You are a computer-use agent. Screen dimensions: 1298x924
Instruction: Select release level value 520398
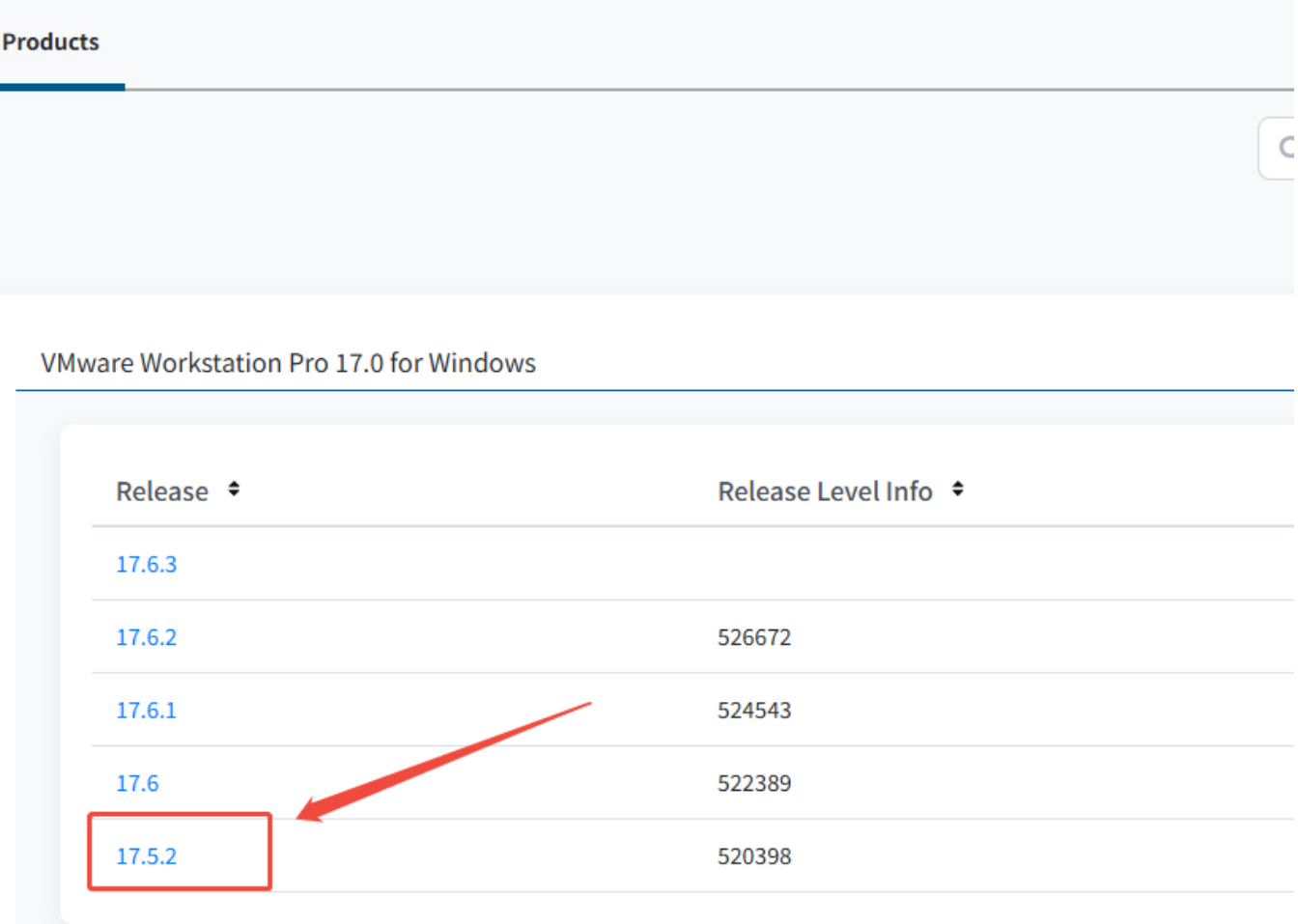(754, 856)
